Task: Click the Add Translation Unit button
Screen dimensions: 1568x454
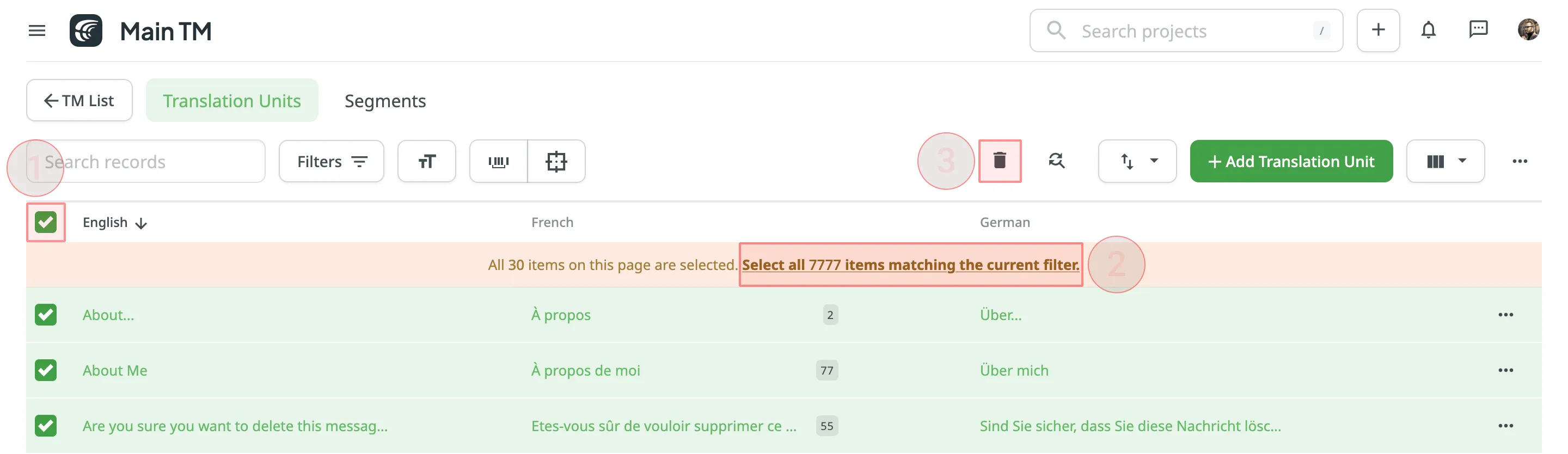Action: [1290, 161]
